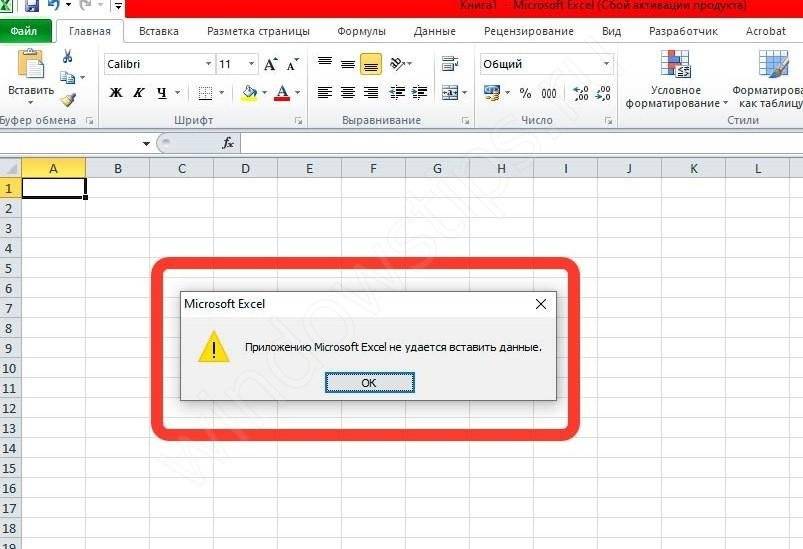Screen dimensions: 803x549
Task: Click Save icon in quick access toolbar
Action: 32,6
